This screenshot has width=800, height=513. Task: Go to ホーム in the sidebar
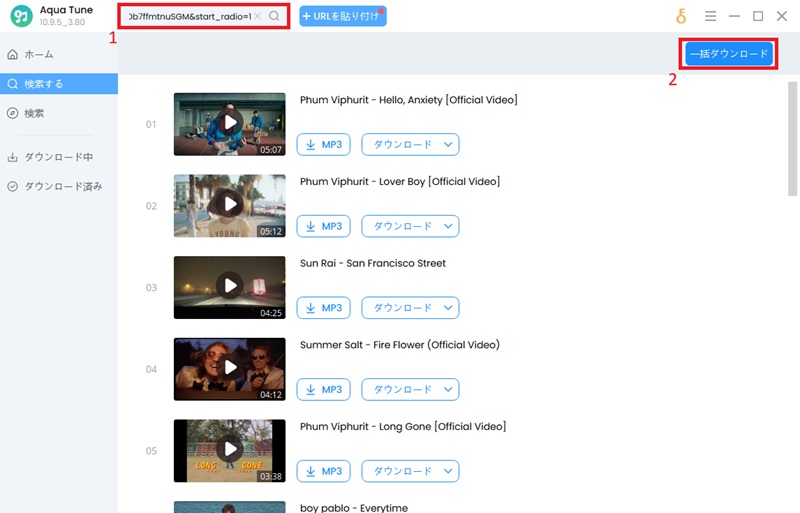click(x=59, y=54)
